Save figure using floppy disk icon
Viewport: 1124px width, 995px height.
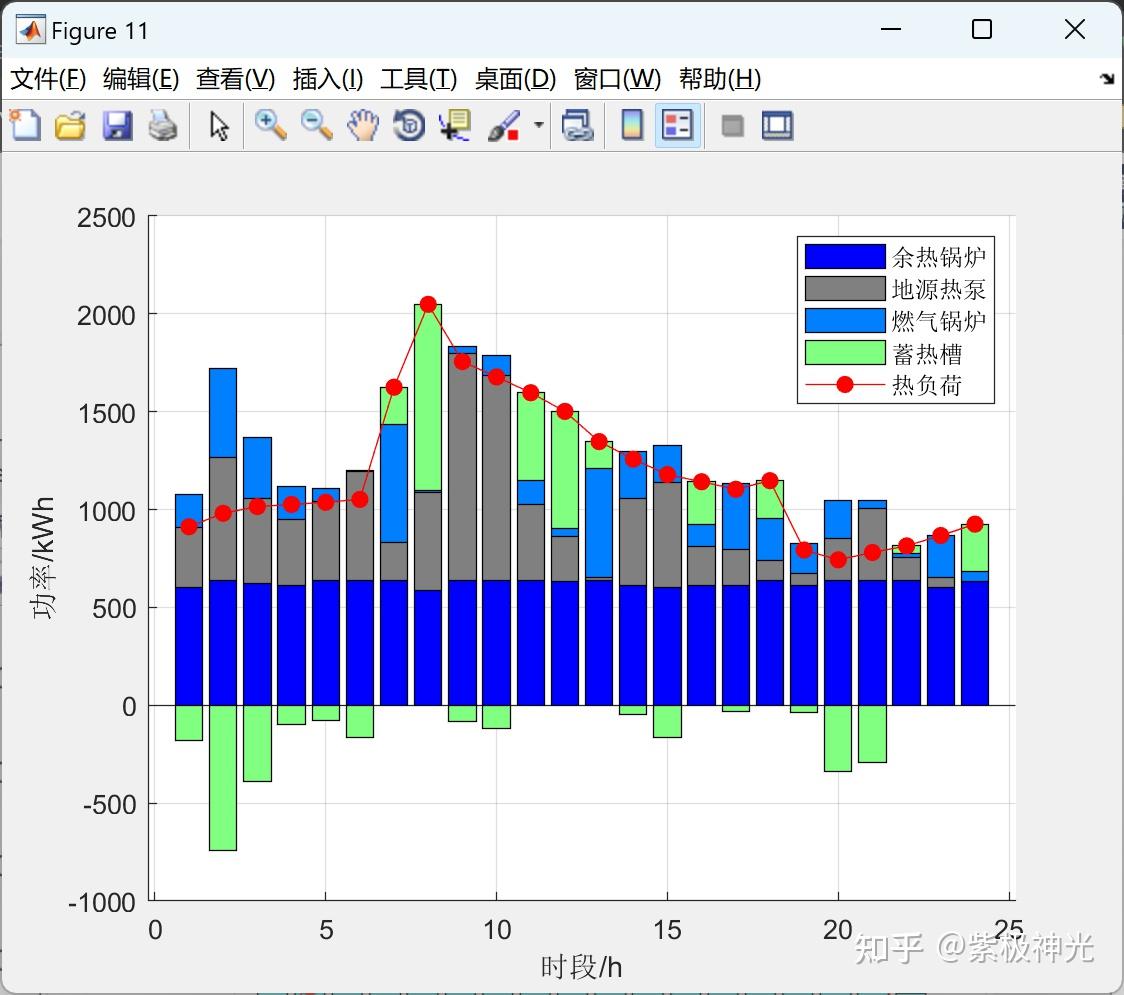point(117,125)
